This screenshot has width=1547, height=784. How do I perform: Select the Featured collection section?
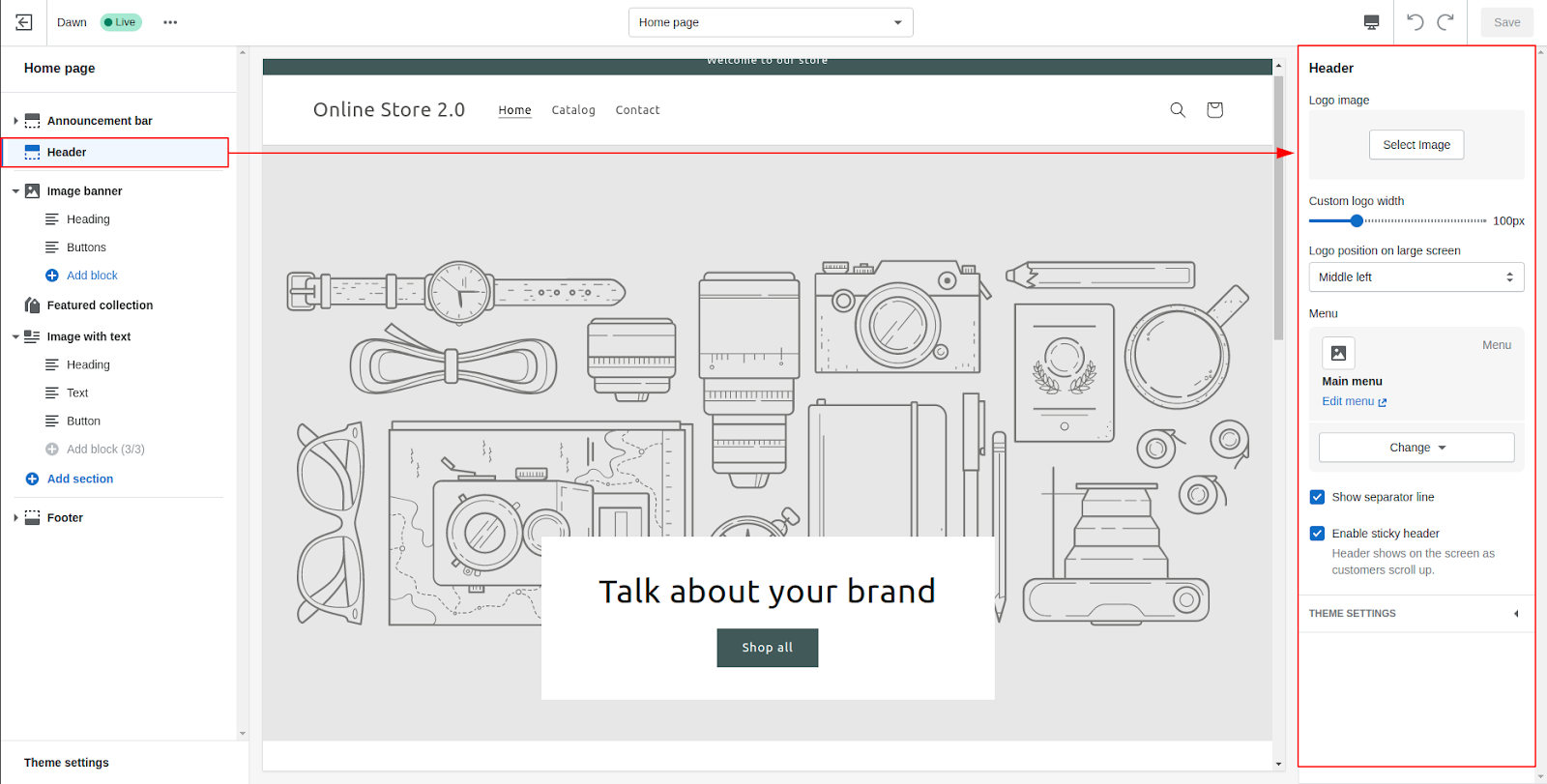tap(100, 305)
